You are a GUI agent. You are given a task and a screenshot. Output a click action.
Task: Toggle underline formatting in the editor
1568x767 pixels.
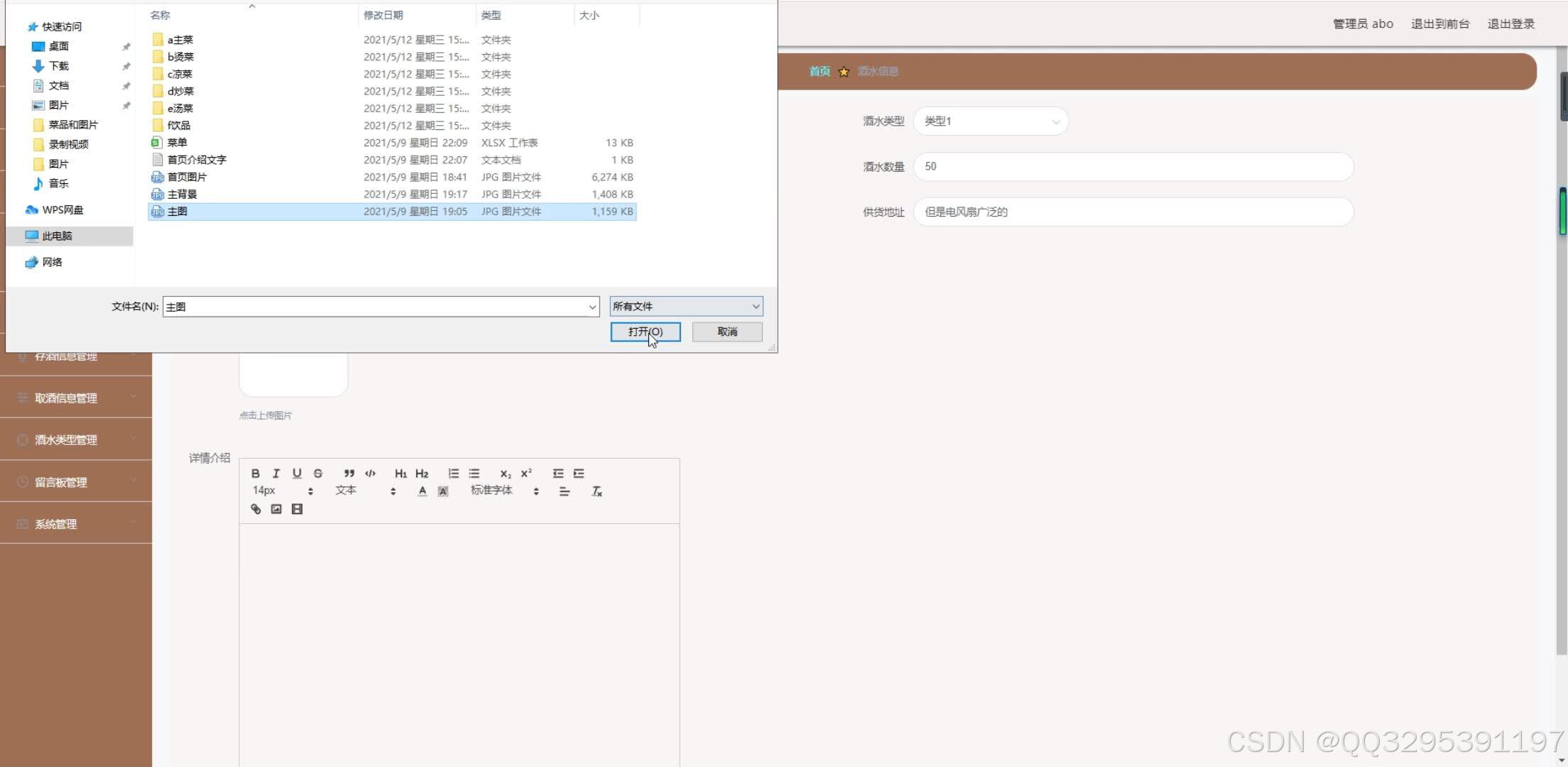click(297, 474)
